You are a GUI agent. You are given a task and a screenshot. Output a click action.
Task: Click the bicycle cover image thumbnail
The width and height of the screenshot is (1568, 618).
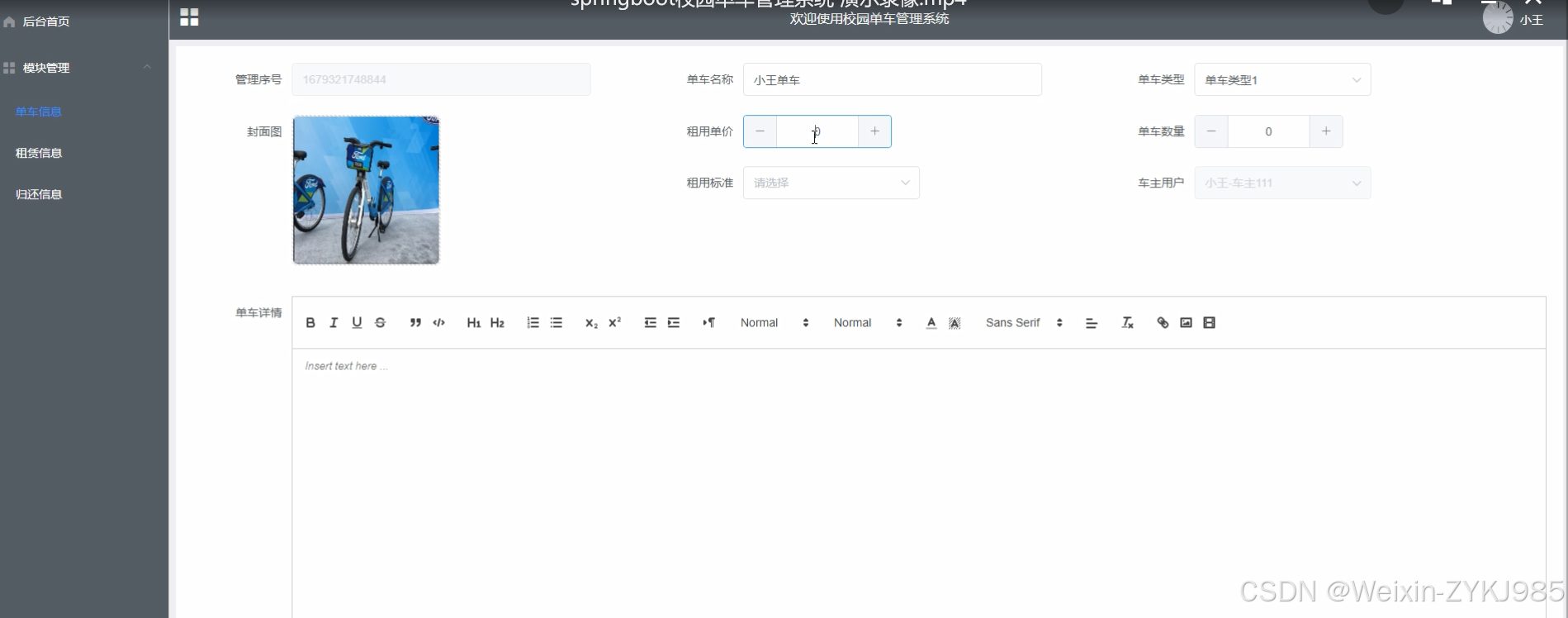pos(366,190)
